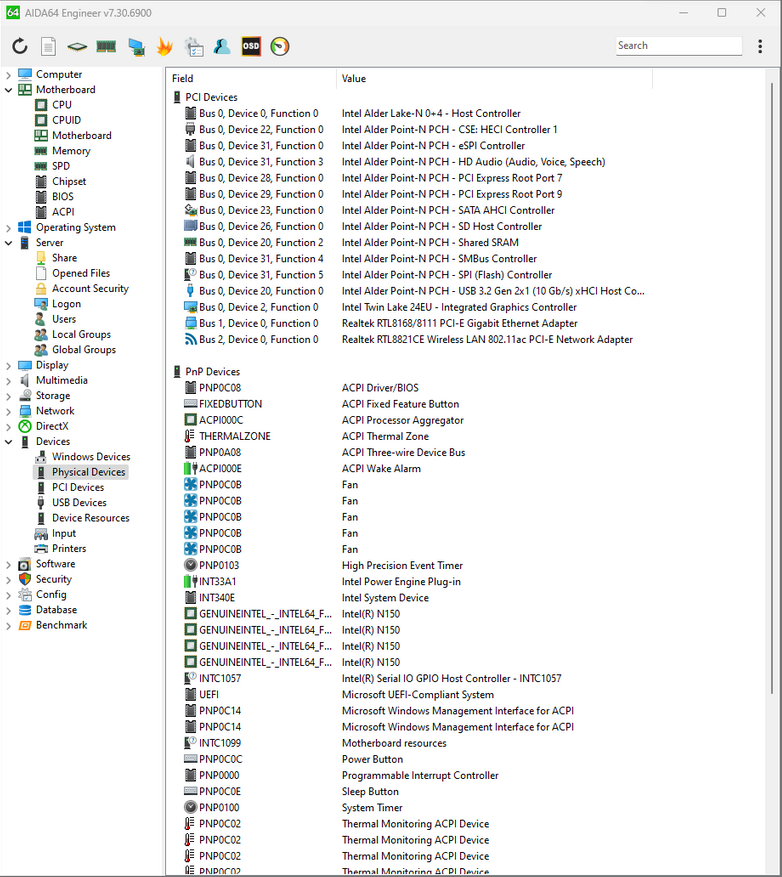Viewport: 782px width, 877px height.
Task: Click the user profile toolbar icon
Action: point(222,46)
